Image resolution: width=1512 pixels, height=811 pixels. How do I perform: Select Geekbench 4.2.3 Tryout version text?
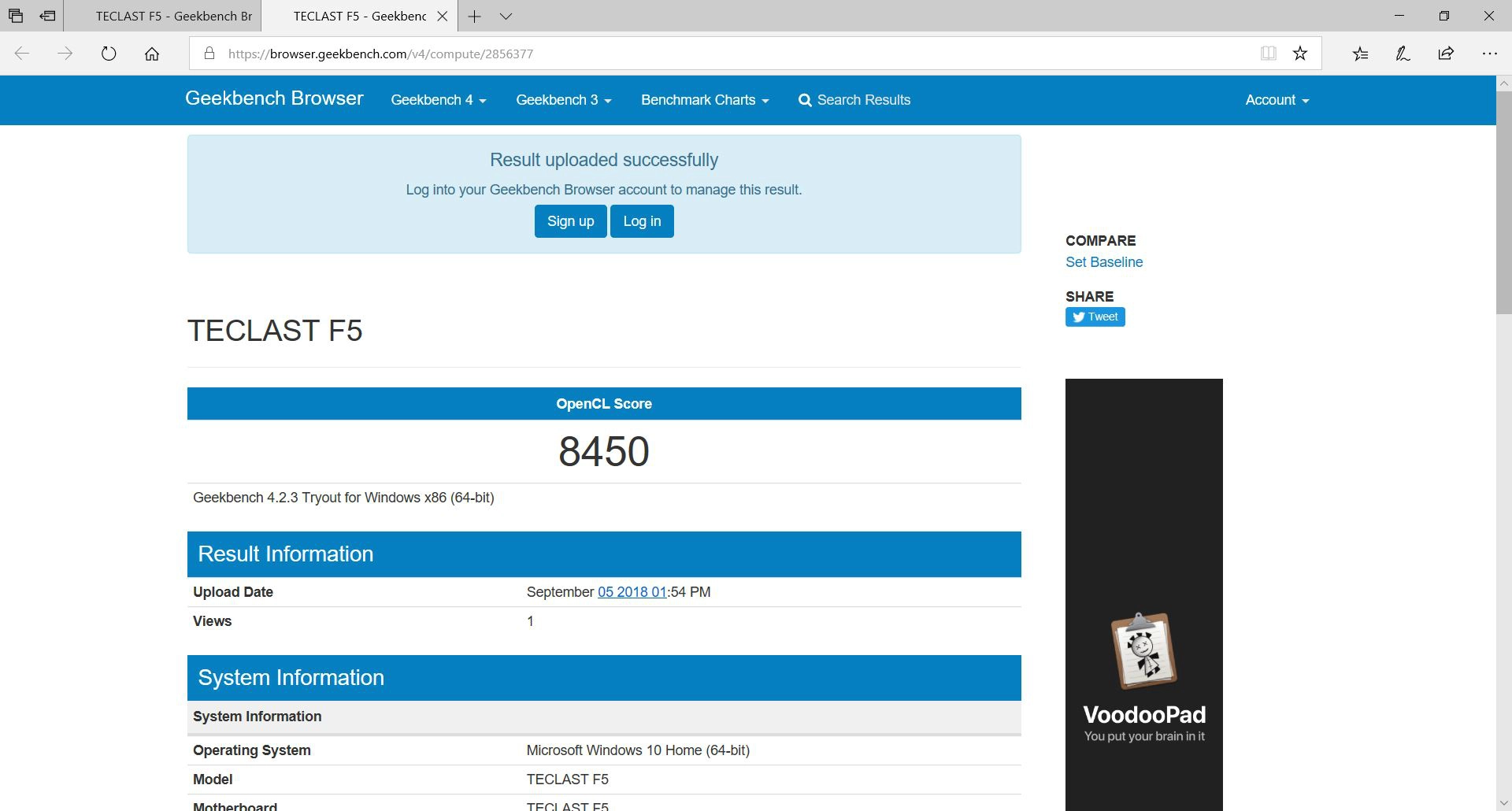click(x=343, y=498)
